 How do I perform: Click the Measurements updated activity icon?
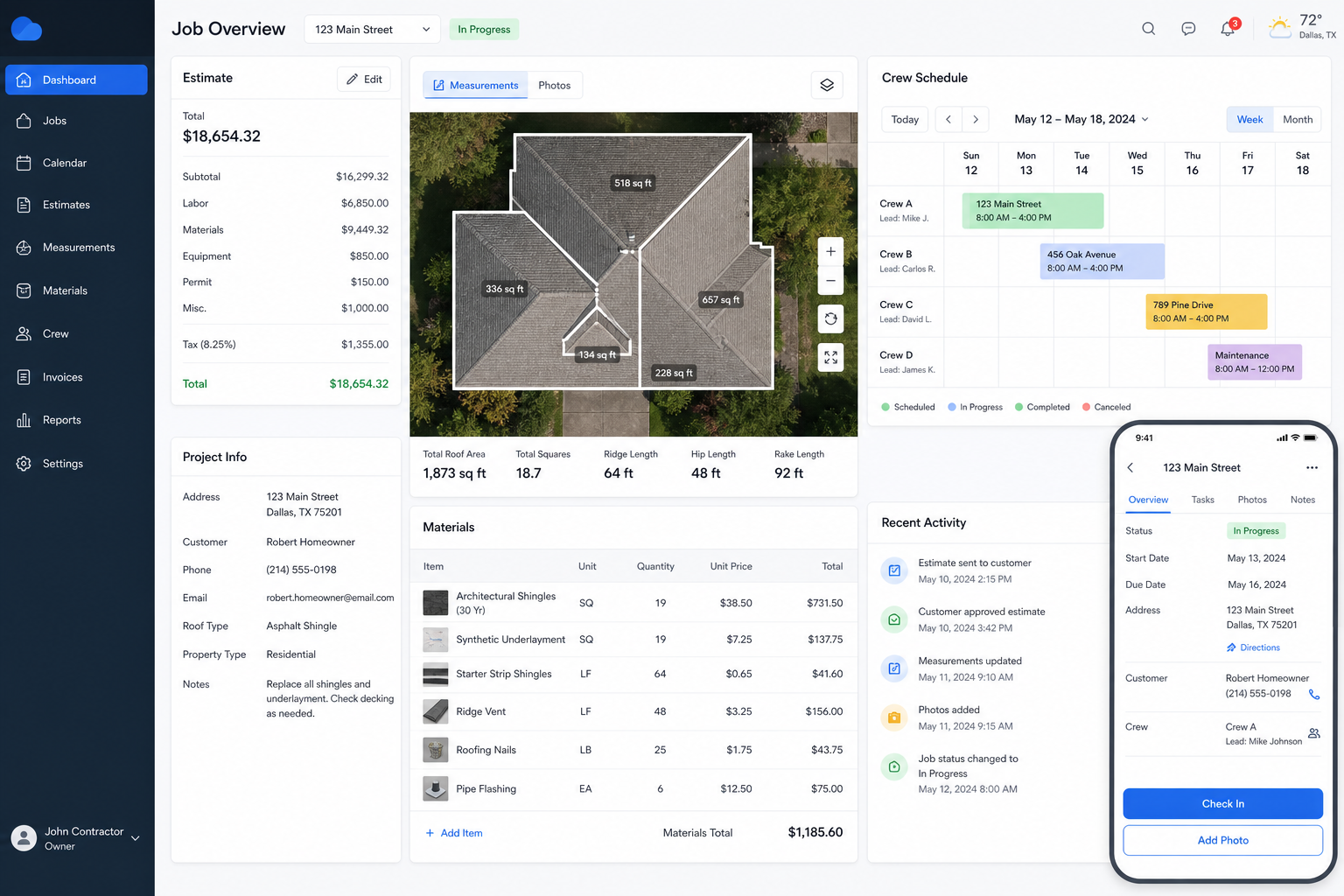(894, 668)
